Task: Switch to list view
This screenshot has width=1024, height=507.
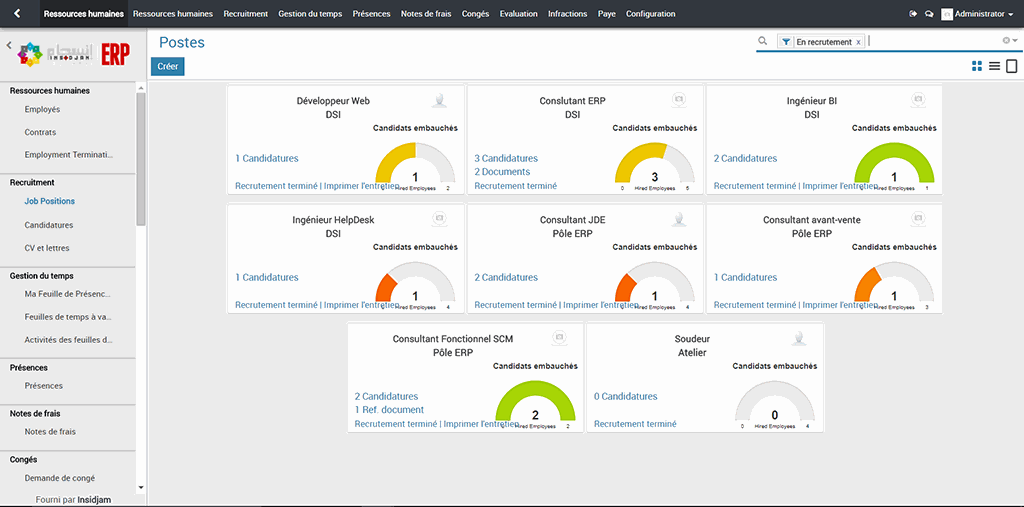Action: tap(994, 66)
